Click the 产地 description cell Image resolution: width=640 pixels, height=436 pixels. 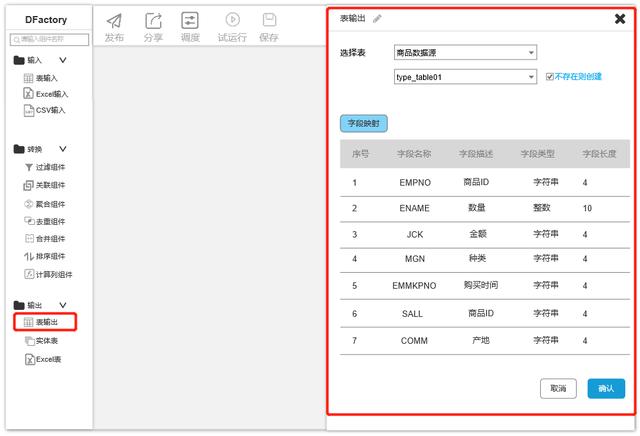[480, 340]
